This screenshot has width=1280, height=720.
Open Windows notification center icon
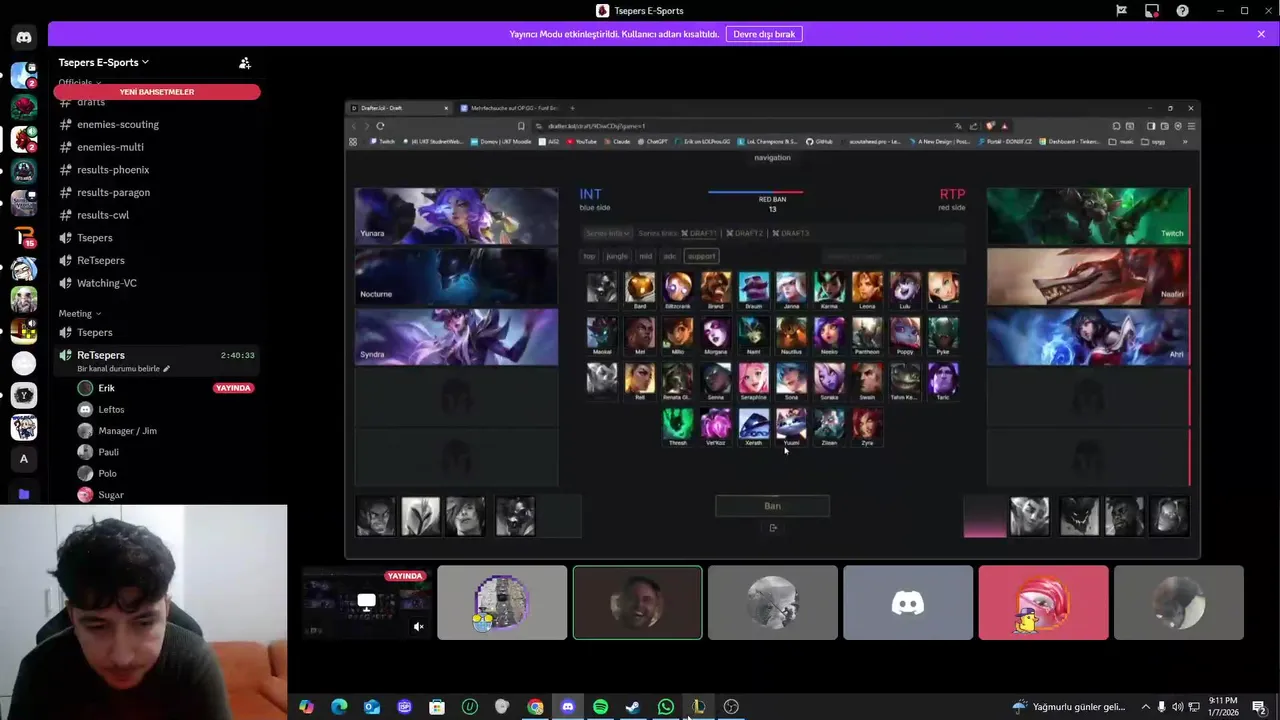coord(1259,707)
